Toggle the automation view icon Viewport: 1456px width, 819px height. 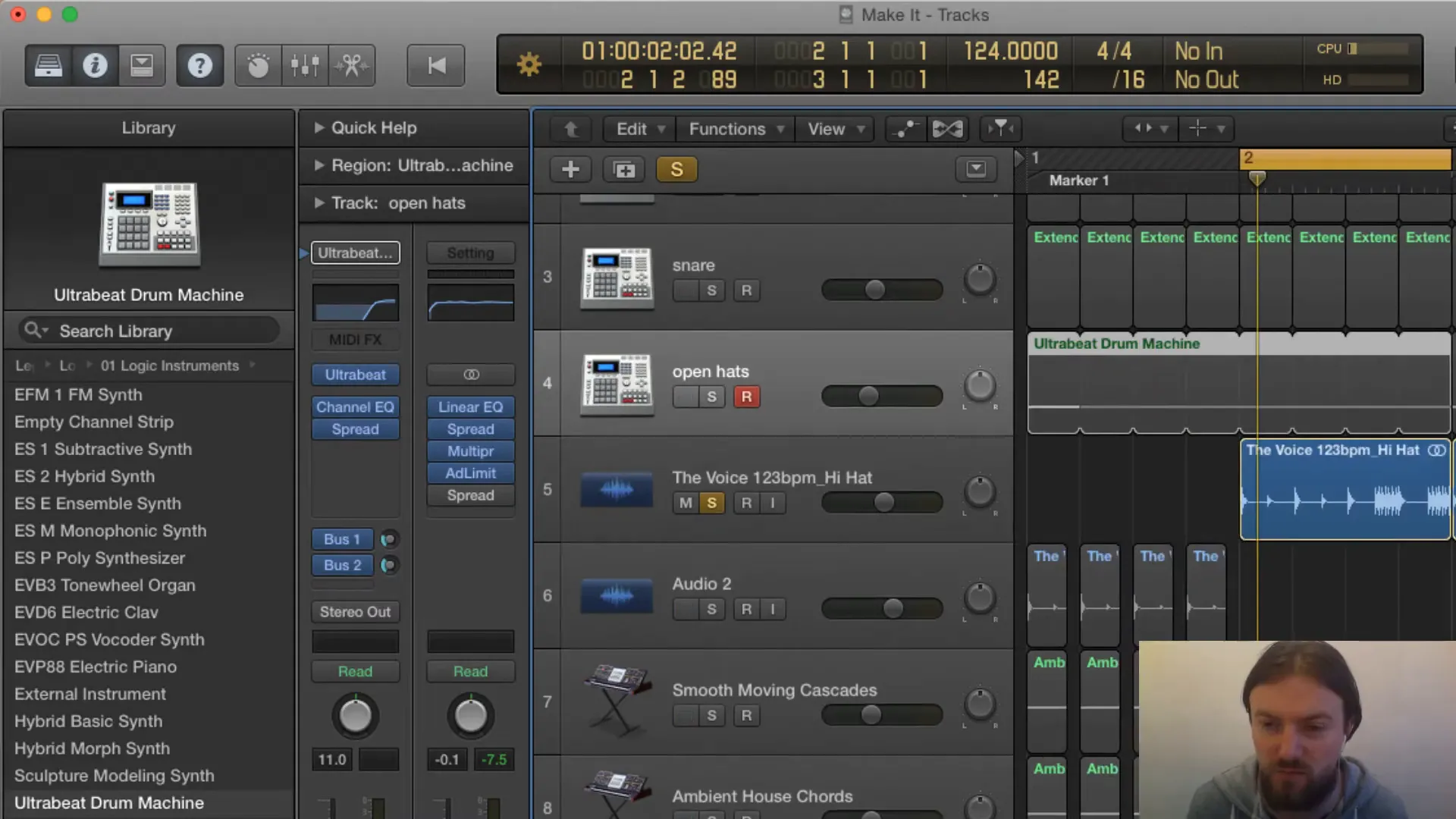905,129
